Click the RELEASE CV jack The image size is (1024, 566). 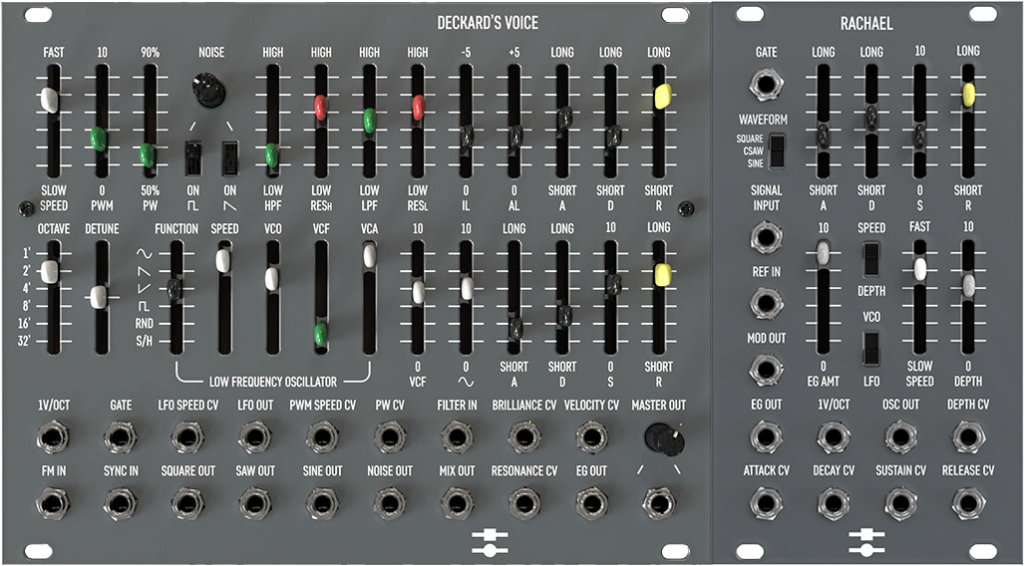click(x=968, y=503)
